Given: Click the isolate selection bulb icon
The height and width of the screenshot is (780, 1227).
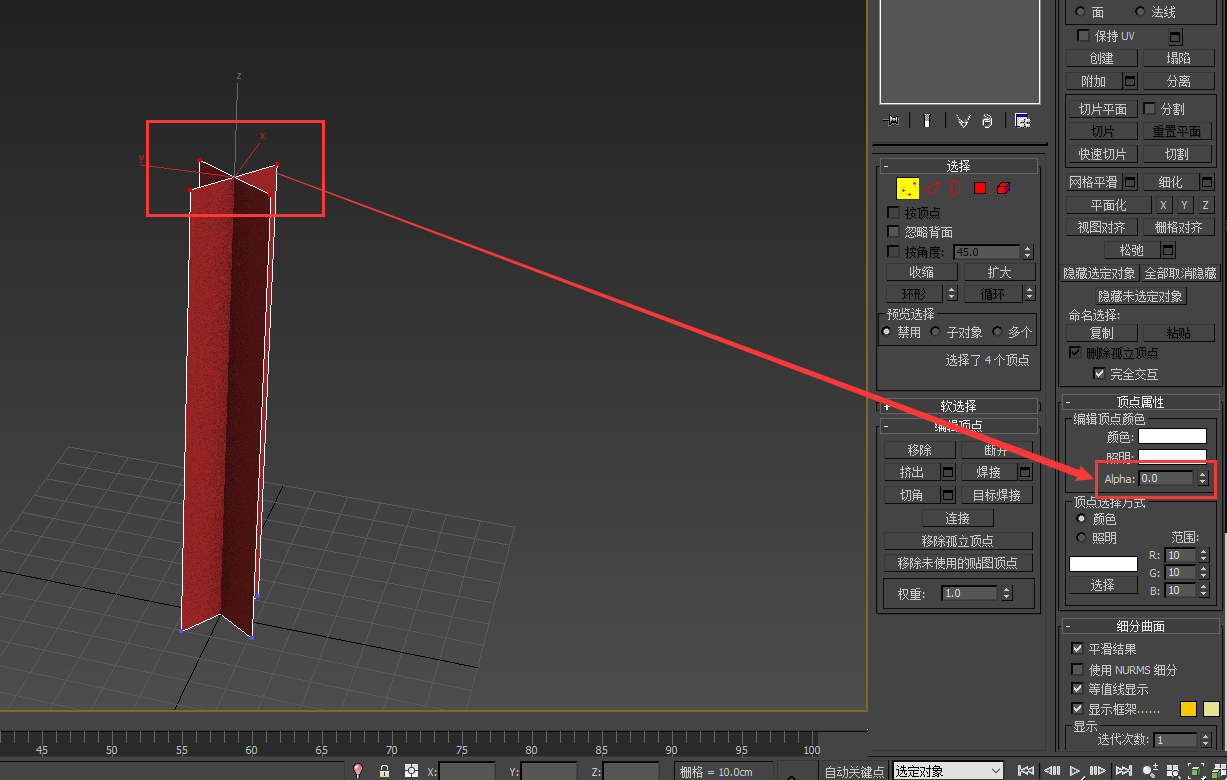Looking at the screenshot, I should click(358, 771).
